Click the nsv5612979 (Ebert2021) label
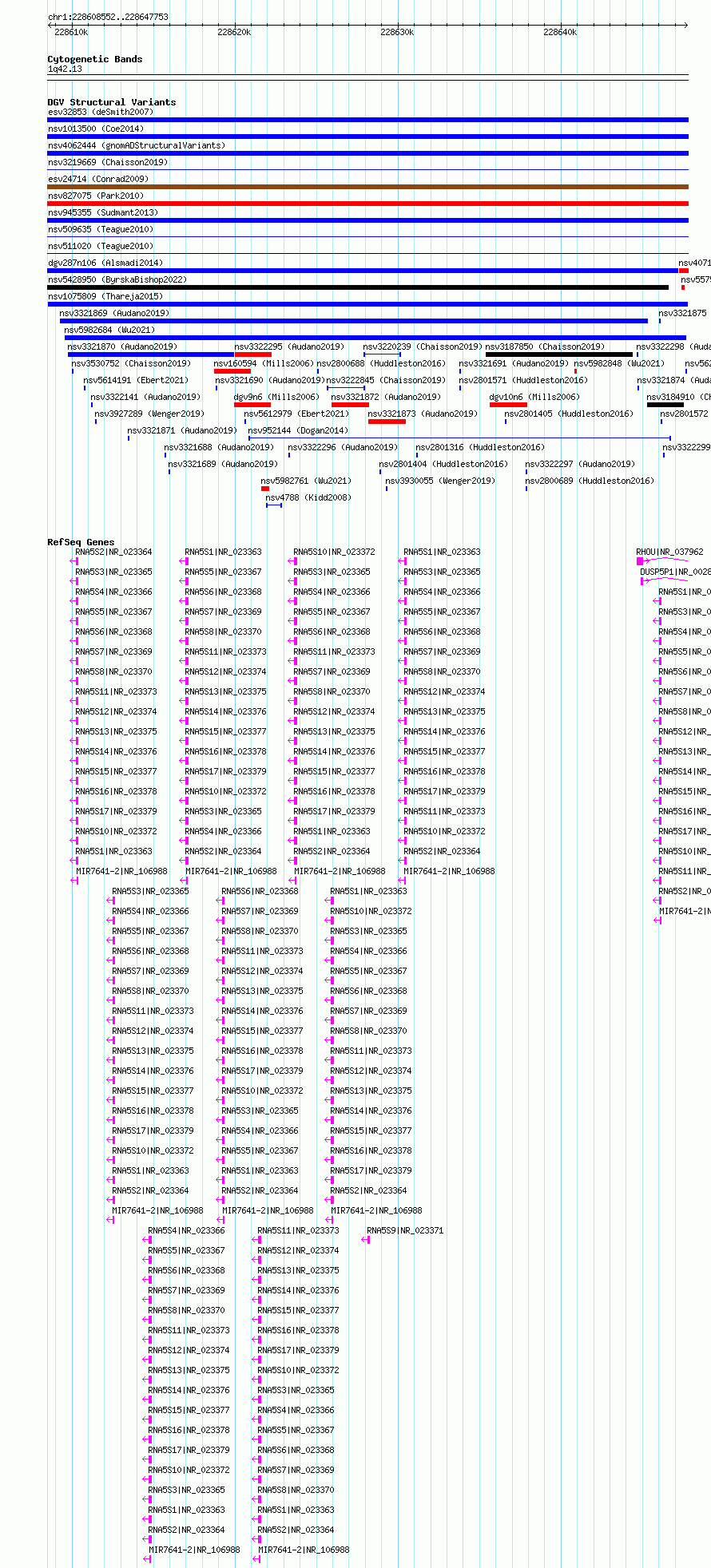This screenshot has height=1568, width=711. (297, 414)
